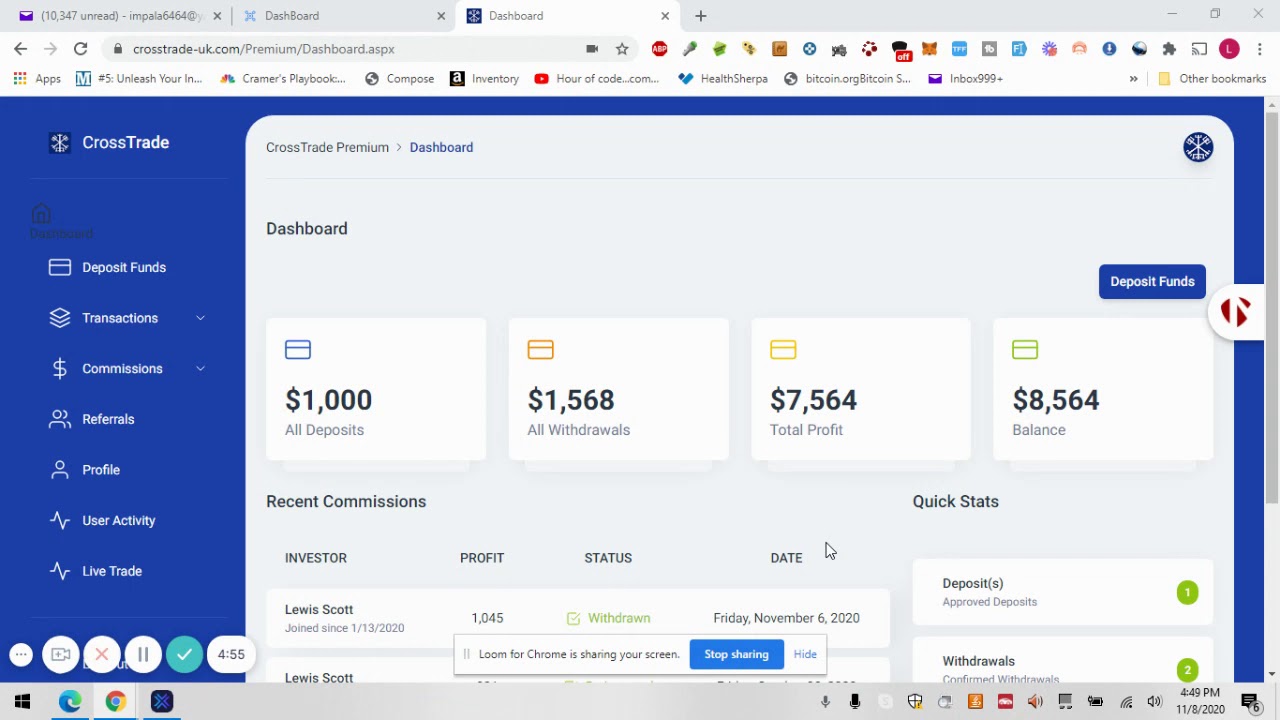Viewport: 1280px width, 720px height.
Task: Click the Chrome cast icon
Action: 1199,48
